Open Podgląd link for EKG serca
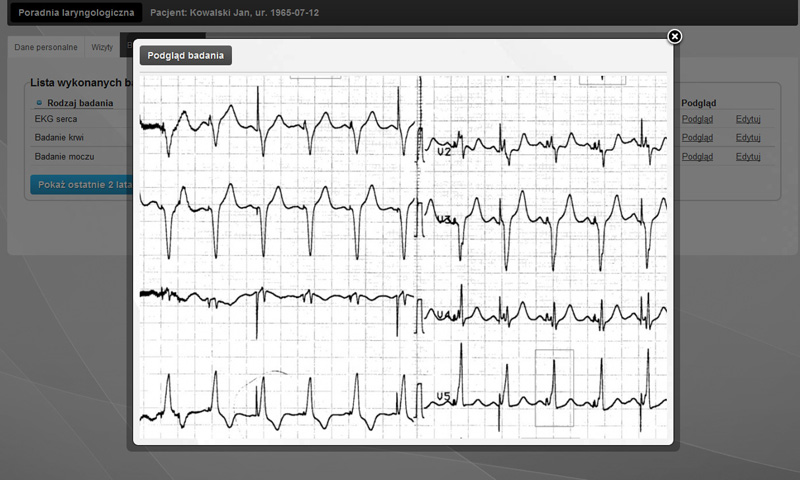Image resolution: width=800 pixels, height=480 pixels. point(697,119)
